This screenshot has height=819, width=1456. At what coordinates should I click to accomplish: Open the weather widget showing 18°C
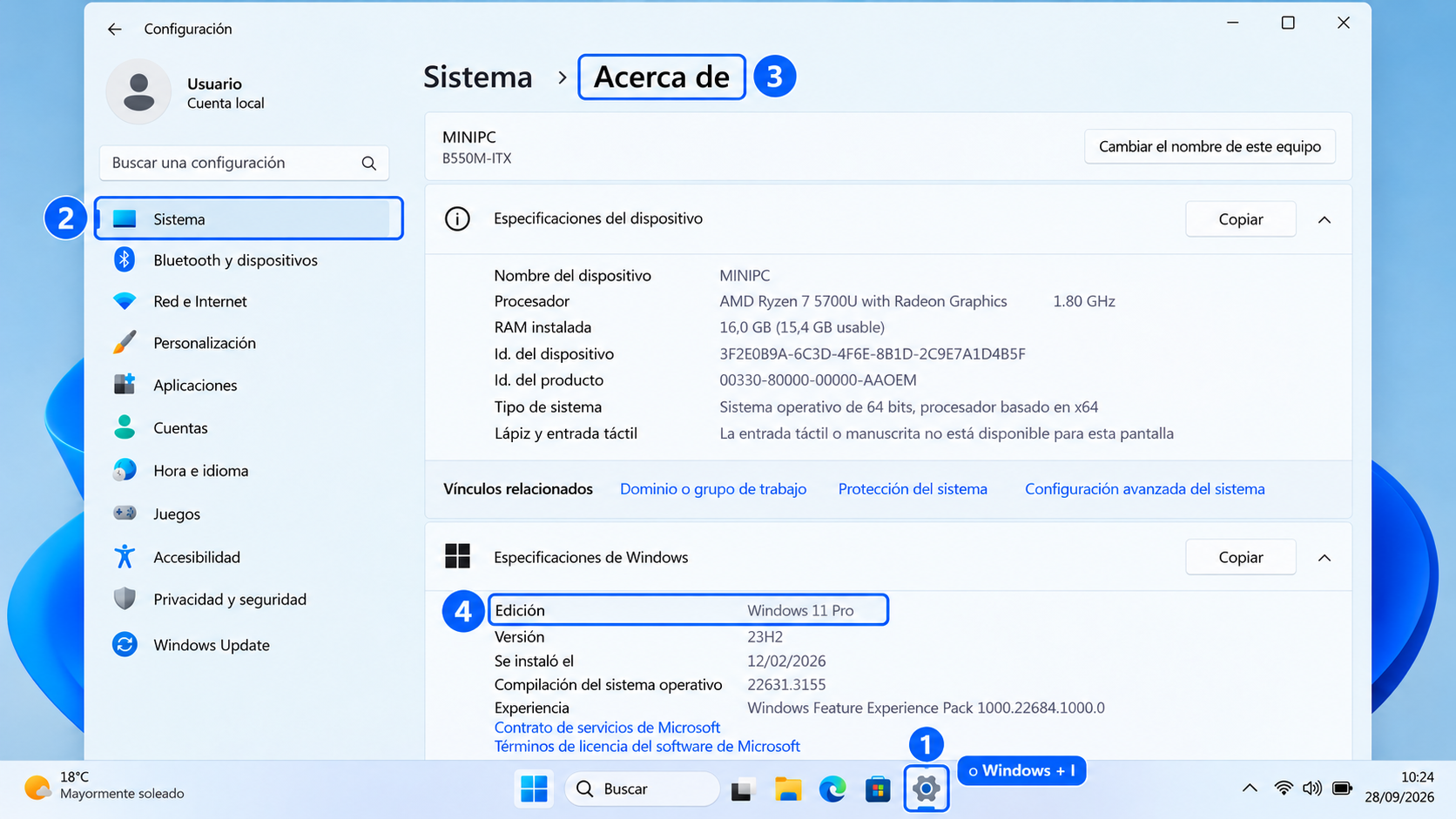tap(104, 786)
